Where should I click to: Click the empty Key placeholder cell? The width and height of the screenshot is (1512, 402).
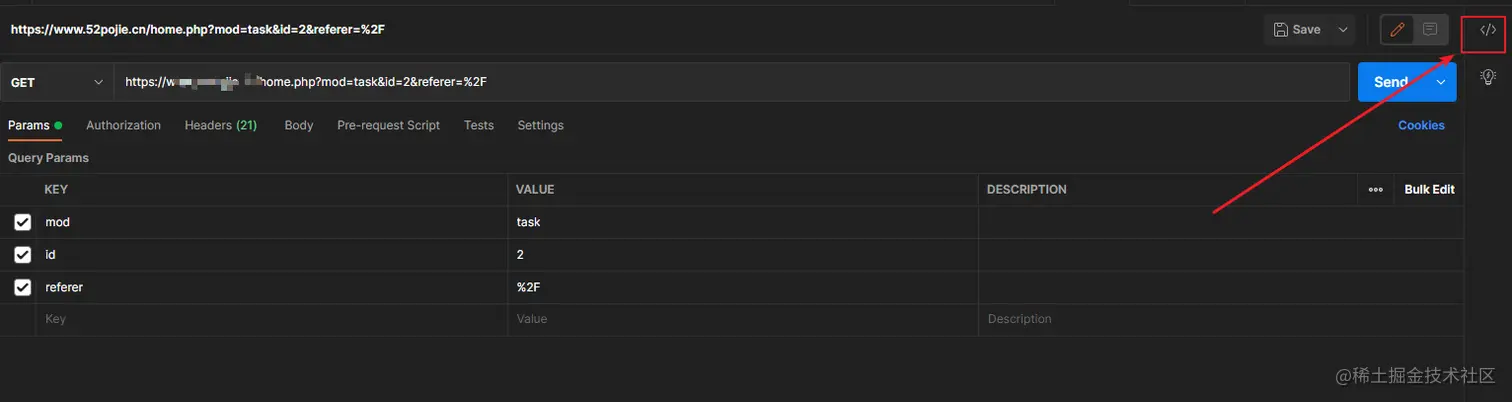tap(271, 319)
